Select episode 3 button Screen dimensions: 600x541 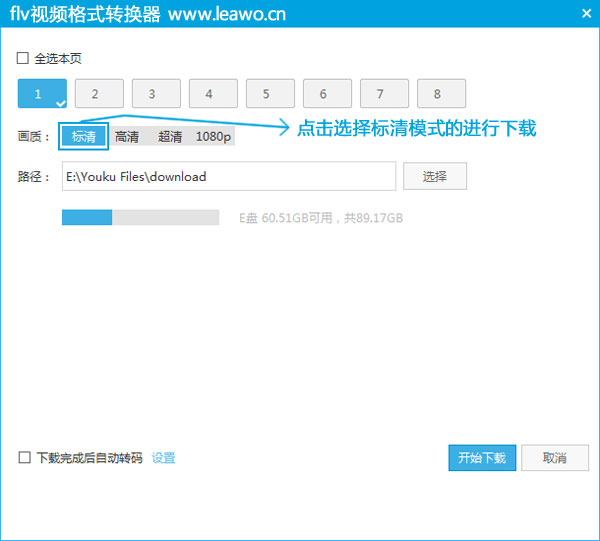coord(156,93)
